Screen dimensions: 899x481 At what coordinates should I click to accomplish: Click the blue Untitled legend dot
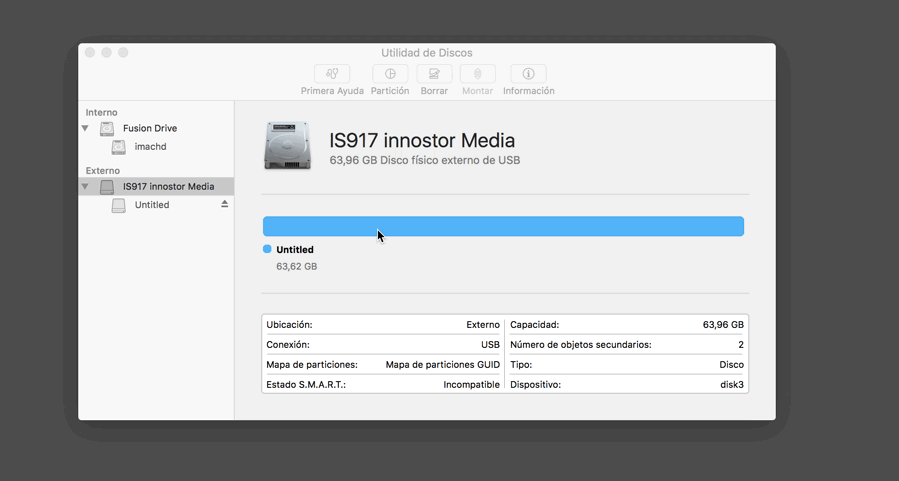267,249
